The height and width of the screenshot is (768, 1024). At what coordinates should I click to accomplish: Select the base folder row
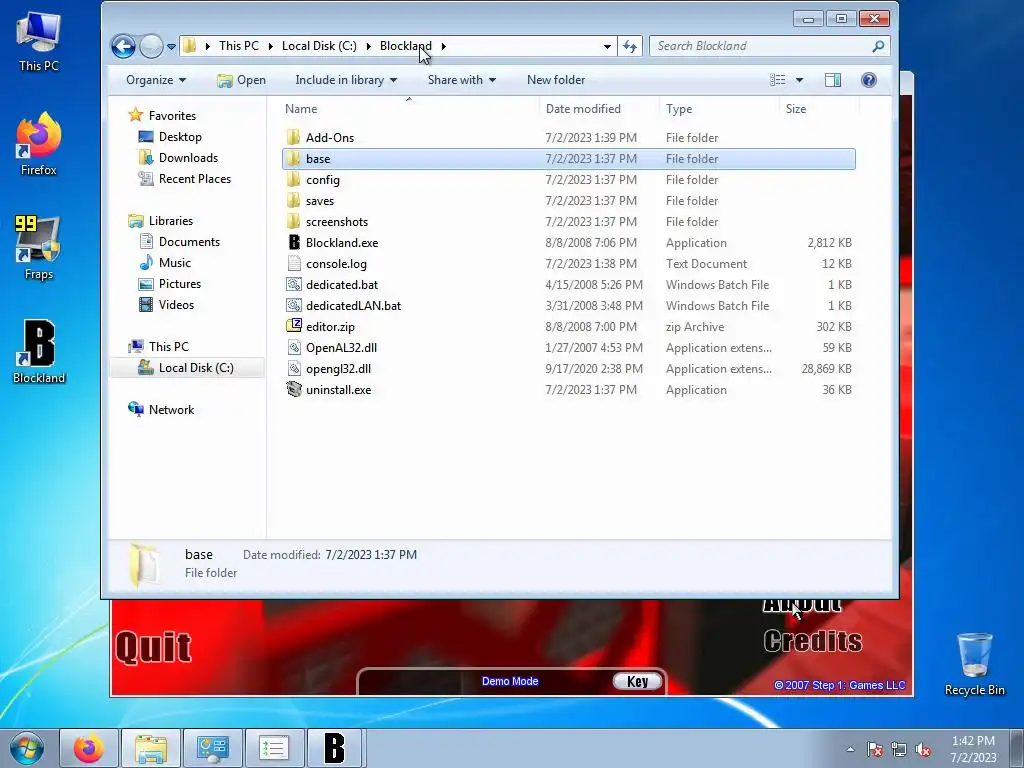pyautogui.click(x=569, y=159)
